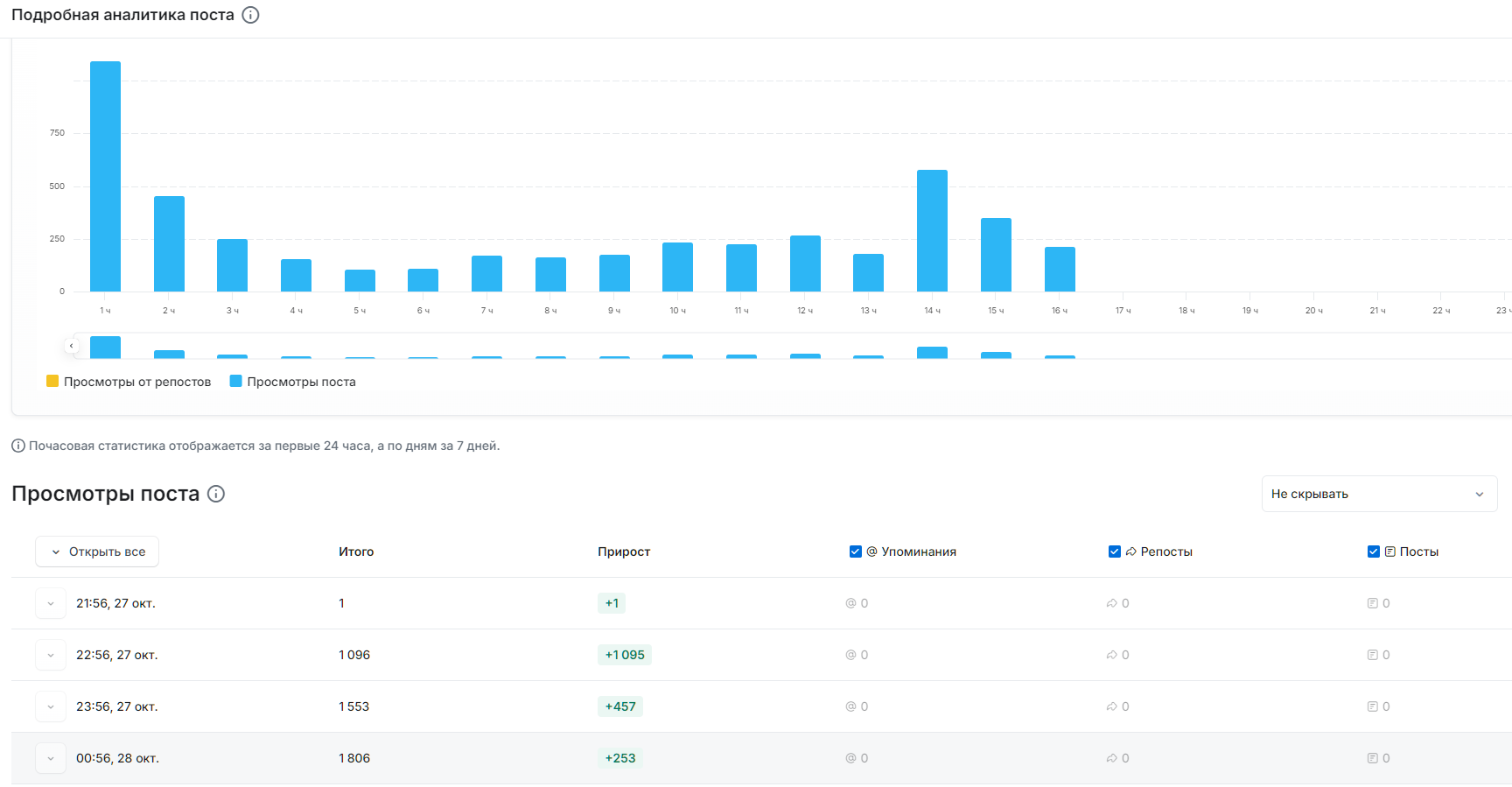
Task: Click posts icon in 22:56 row
Action: (1373, 655)
